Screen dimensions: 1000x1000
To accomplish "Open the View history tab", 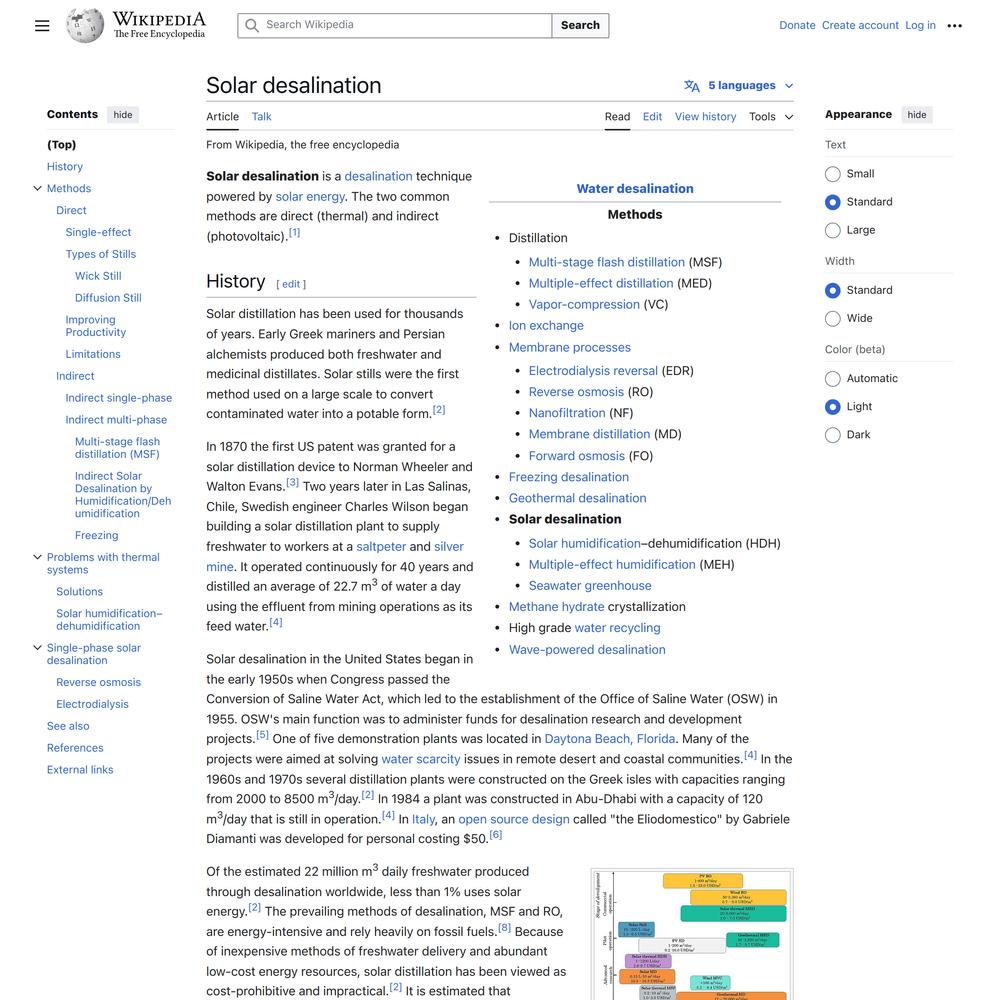I will 705,117.
